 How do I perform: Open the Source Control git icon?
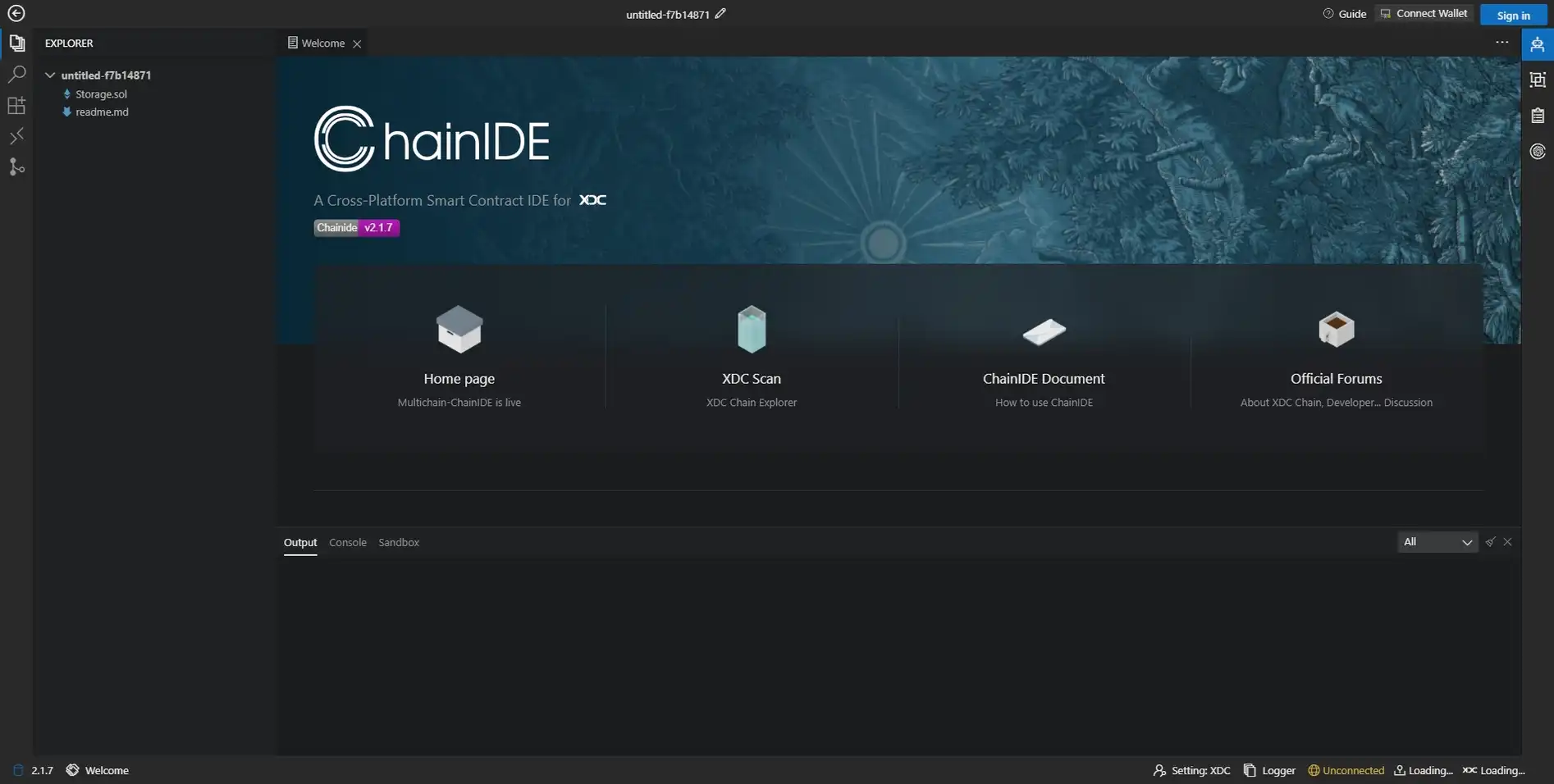[x=16, y=167]
